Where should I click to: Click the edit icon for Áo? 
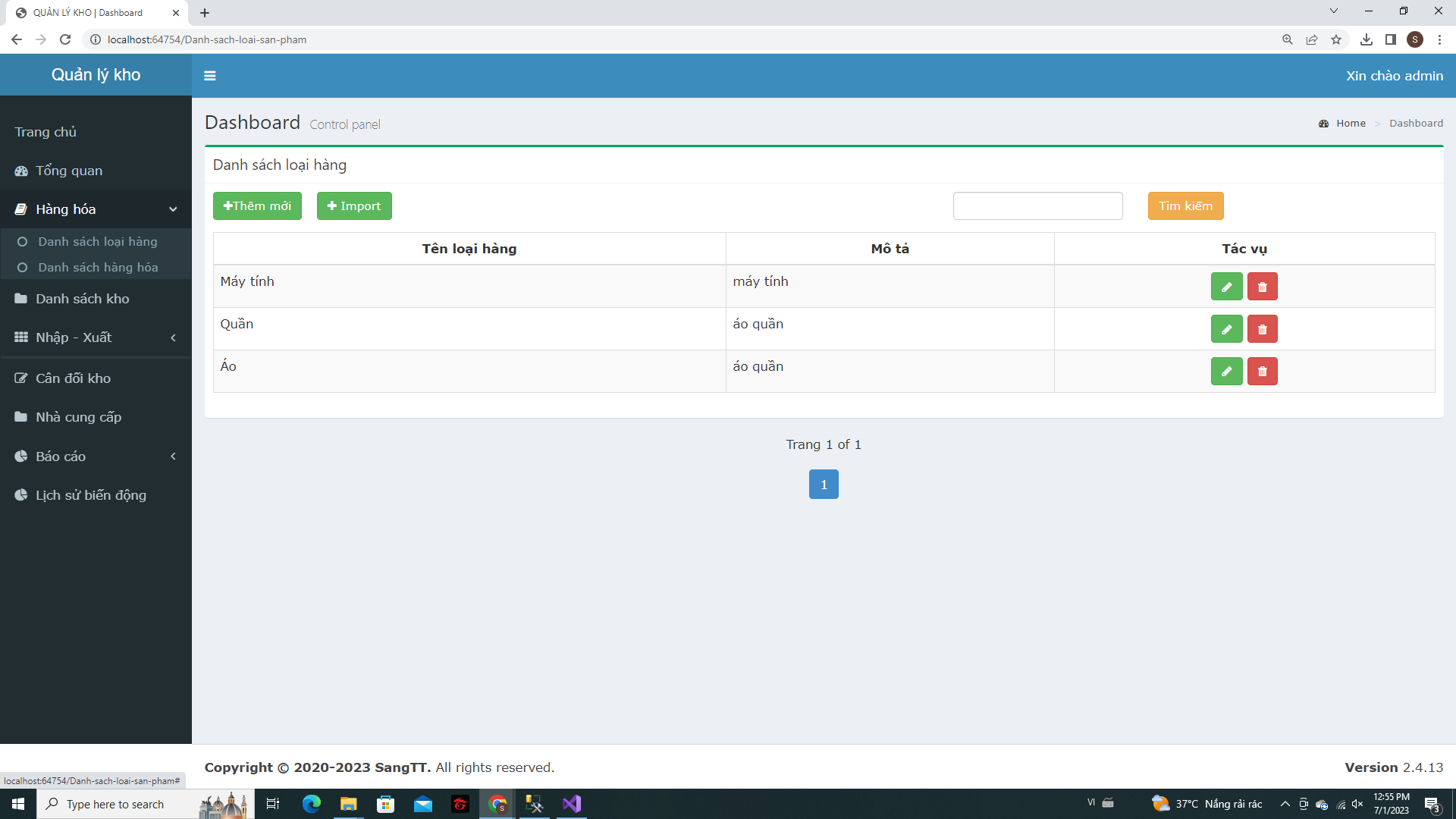(1225, 371)
